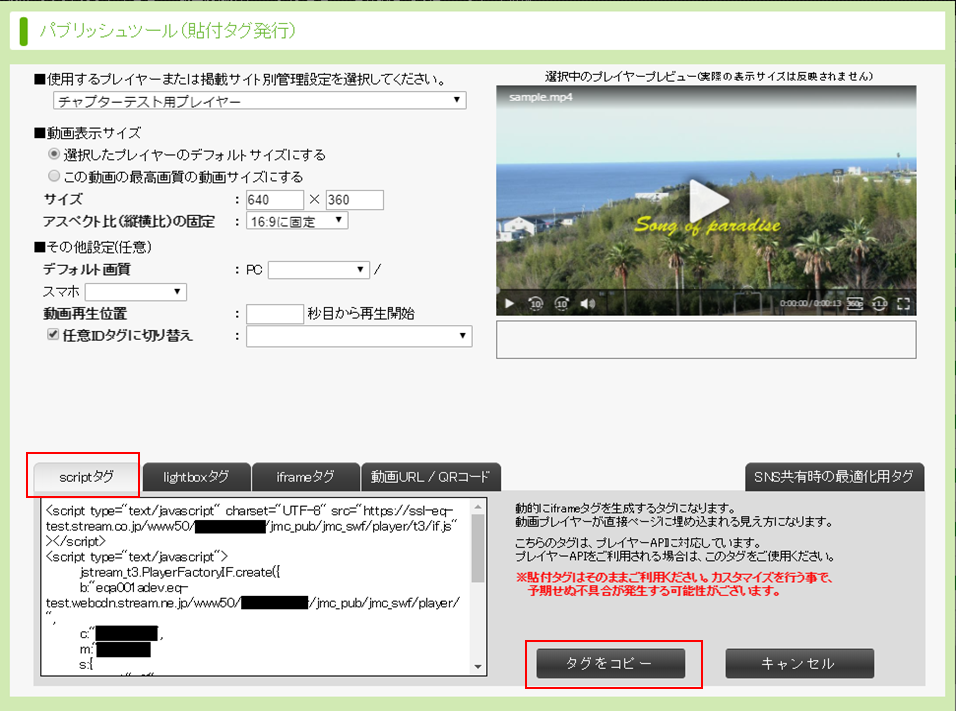Select the player's default size radio option
956x711 pixels.
click(x=54, y=155)
